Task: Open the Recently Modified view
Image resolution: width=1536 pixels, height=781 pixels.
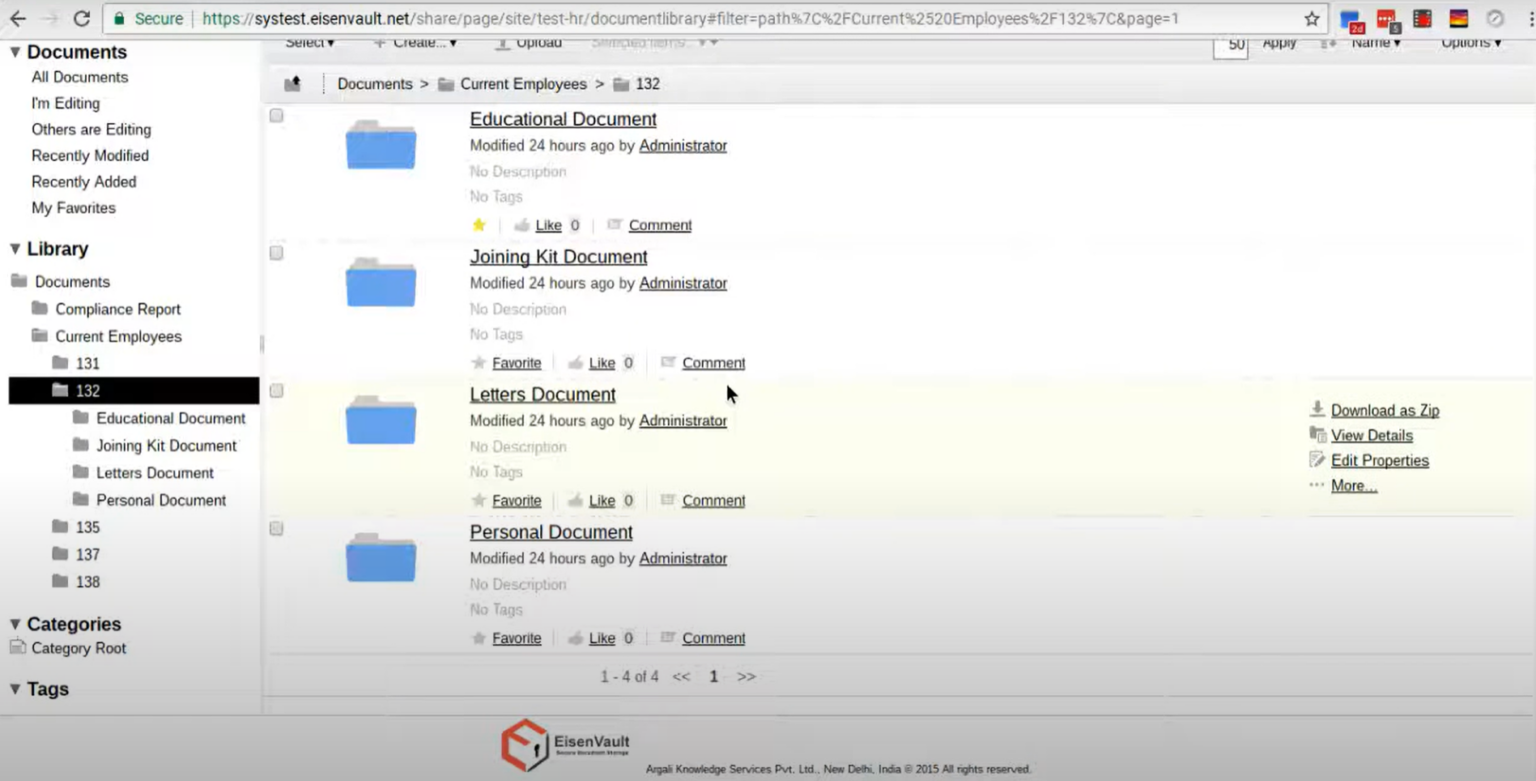Action: click(x=90, y=155)
